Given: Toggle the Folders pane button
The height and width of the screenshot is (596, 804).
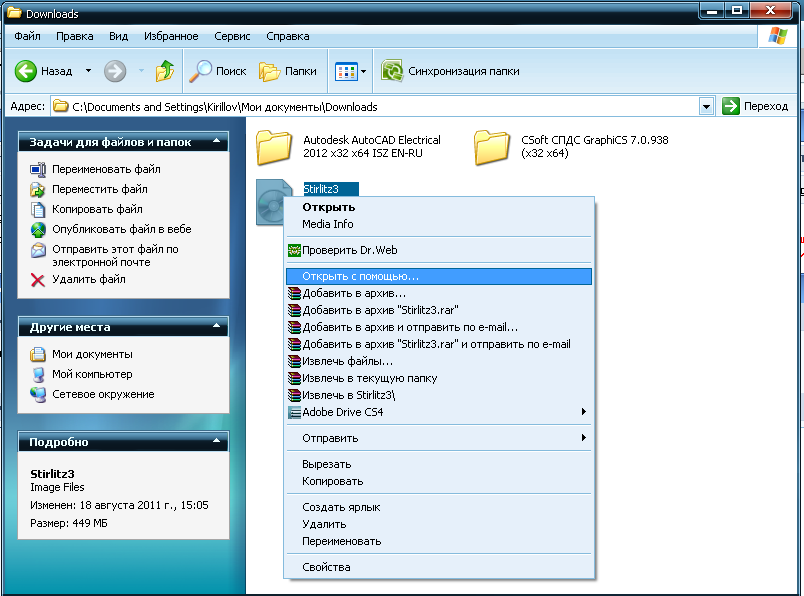Looking at the screenshot, I should pos(288,71).
